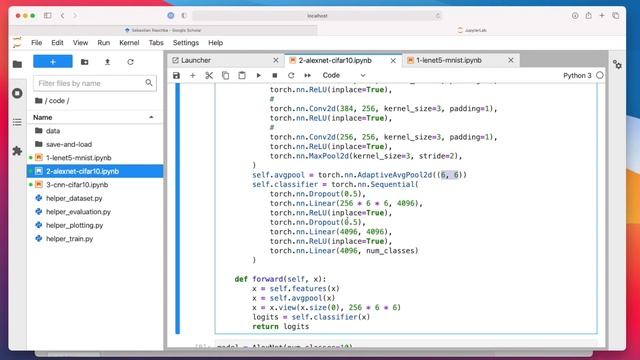The height and width of the screenshot is (360, 640).
Task: Open a new Safari tab with plus
Action: pyautogui.click(x=602, y=16)
